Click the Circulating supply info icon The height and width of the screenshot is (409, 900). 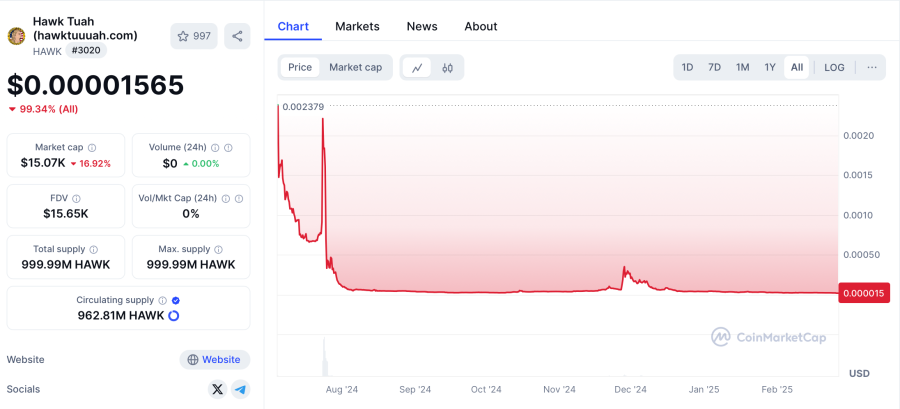[162, 300]
